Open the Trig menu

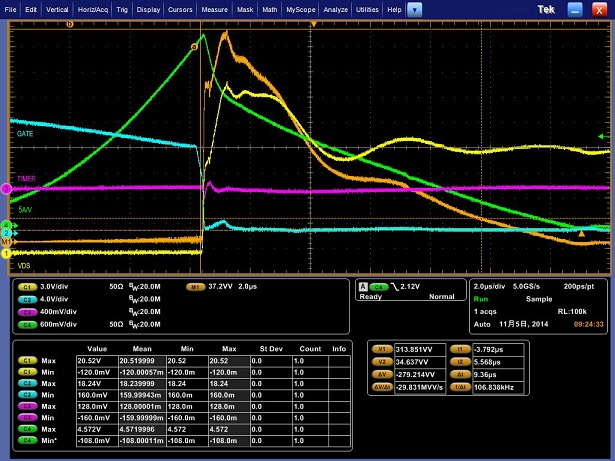point(122,9)
